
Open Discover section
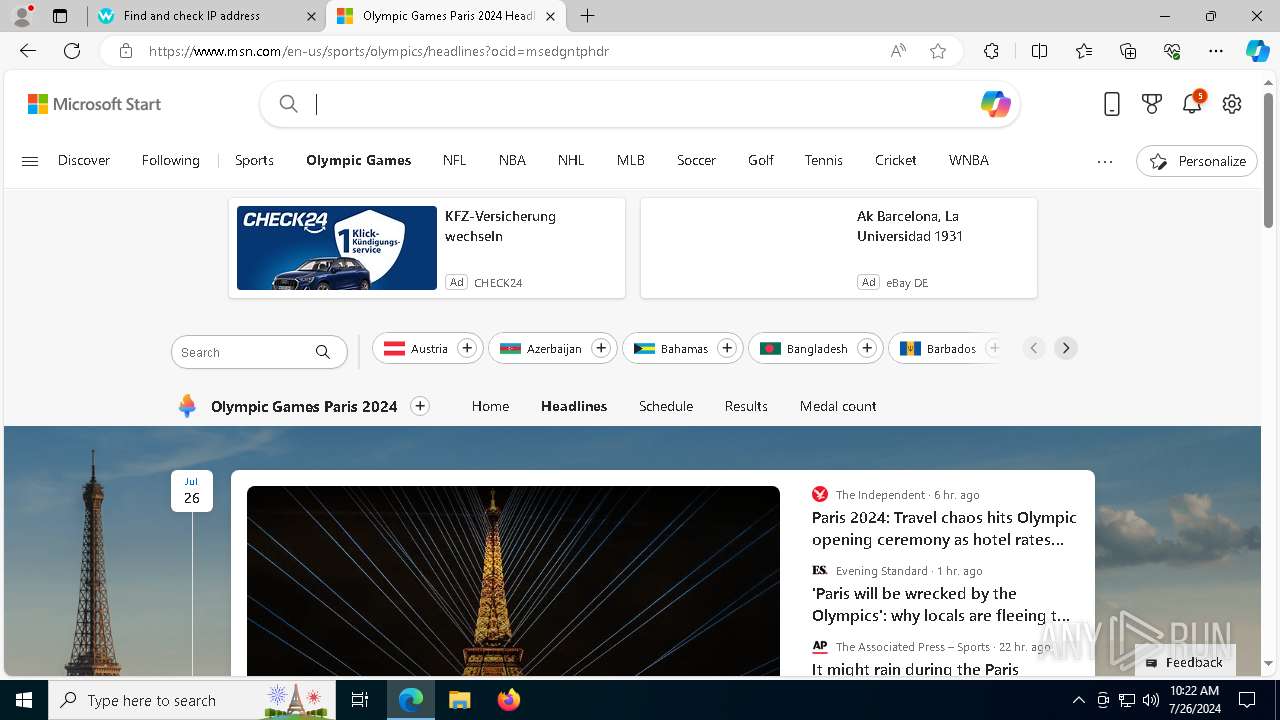84,160
